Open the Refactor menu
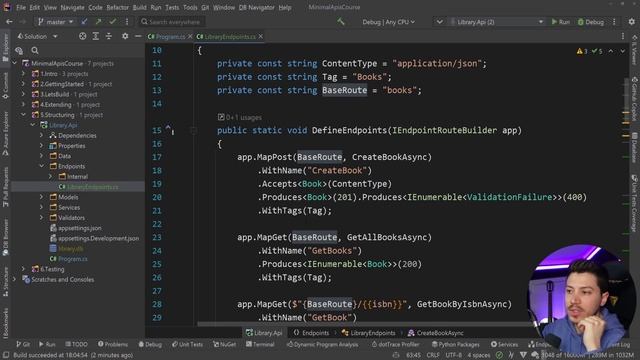Viewport: 640px width, 360px height. [118, 7]
